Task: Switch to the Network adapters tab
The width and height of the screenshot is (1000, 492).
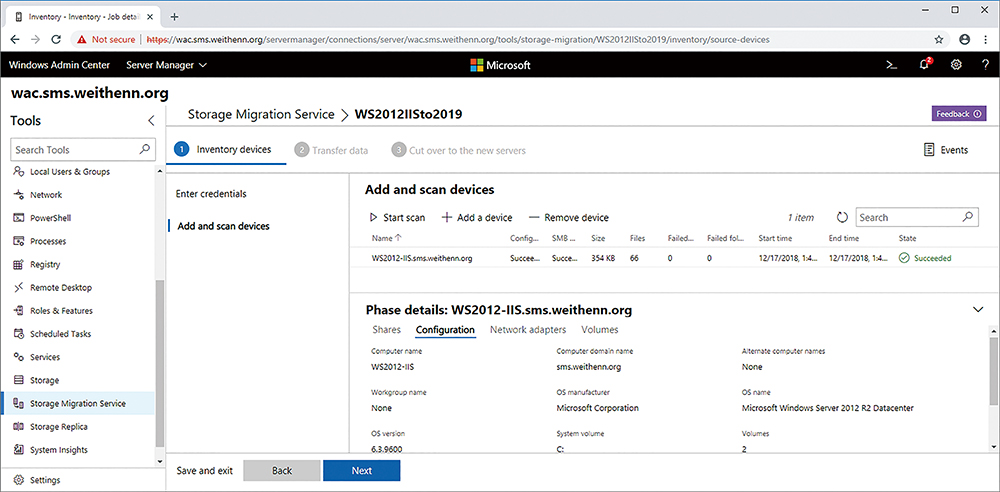Action: point(528,330)
